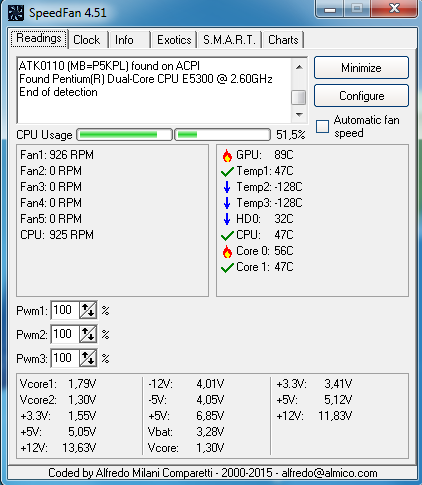Click the blue down arrow beside HD0
This screenshot has height=485, width=422.
coord(227,219)
